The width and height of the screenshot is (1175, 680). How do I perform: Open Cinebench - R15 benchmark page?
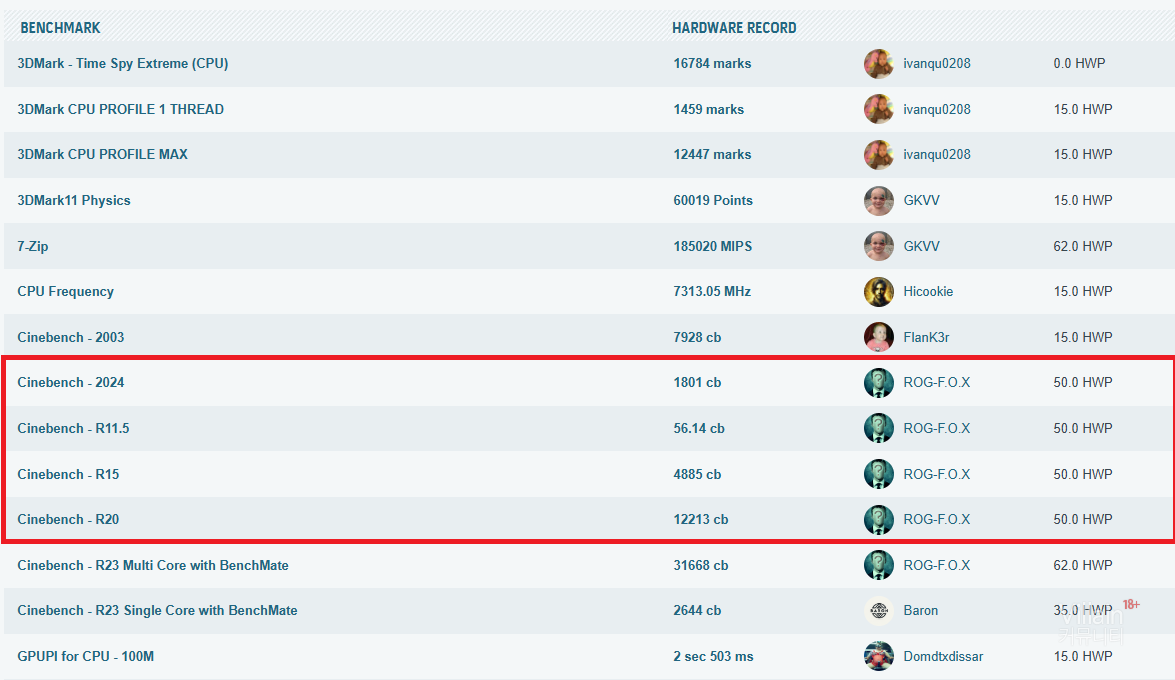tap(68, 474)
